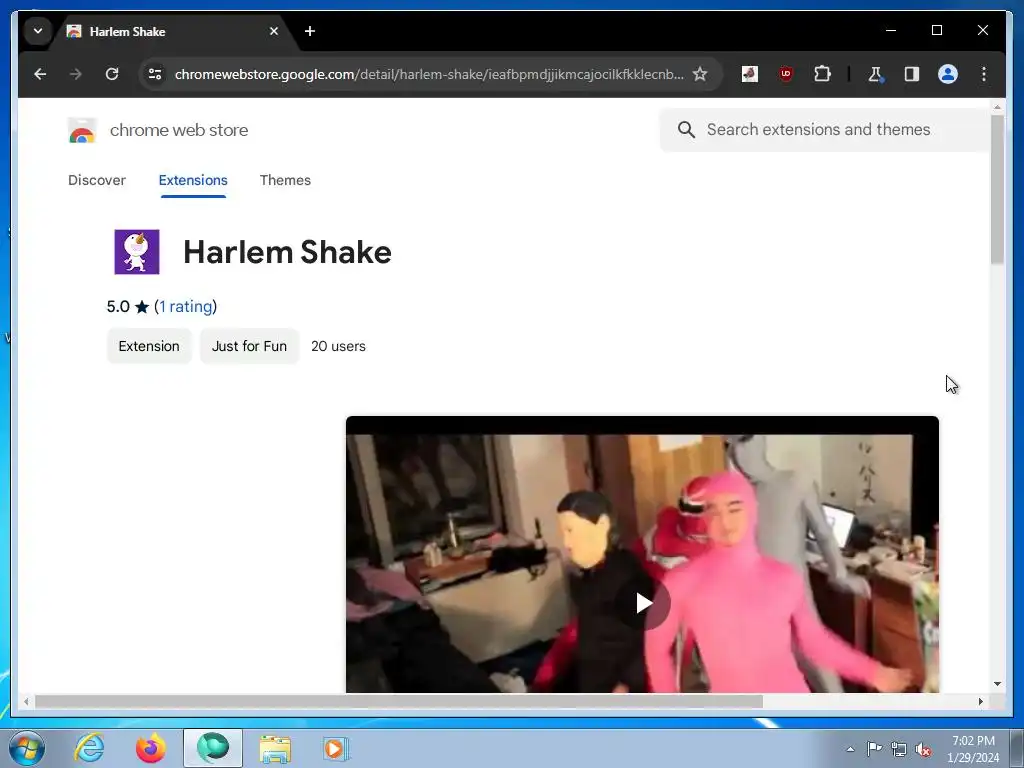
Task: Click the 20 users text
Action: click(x=338, y=346)
